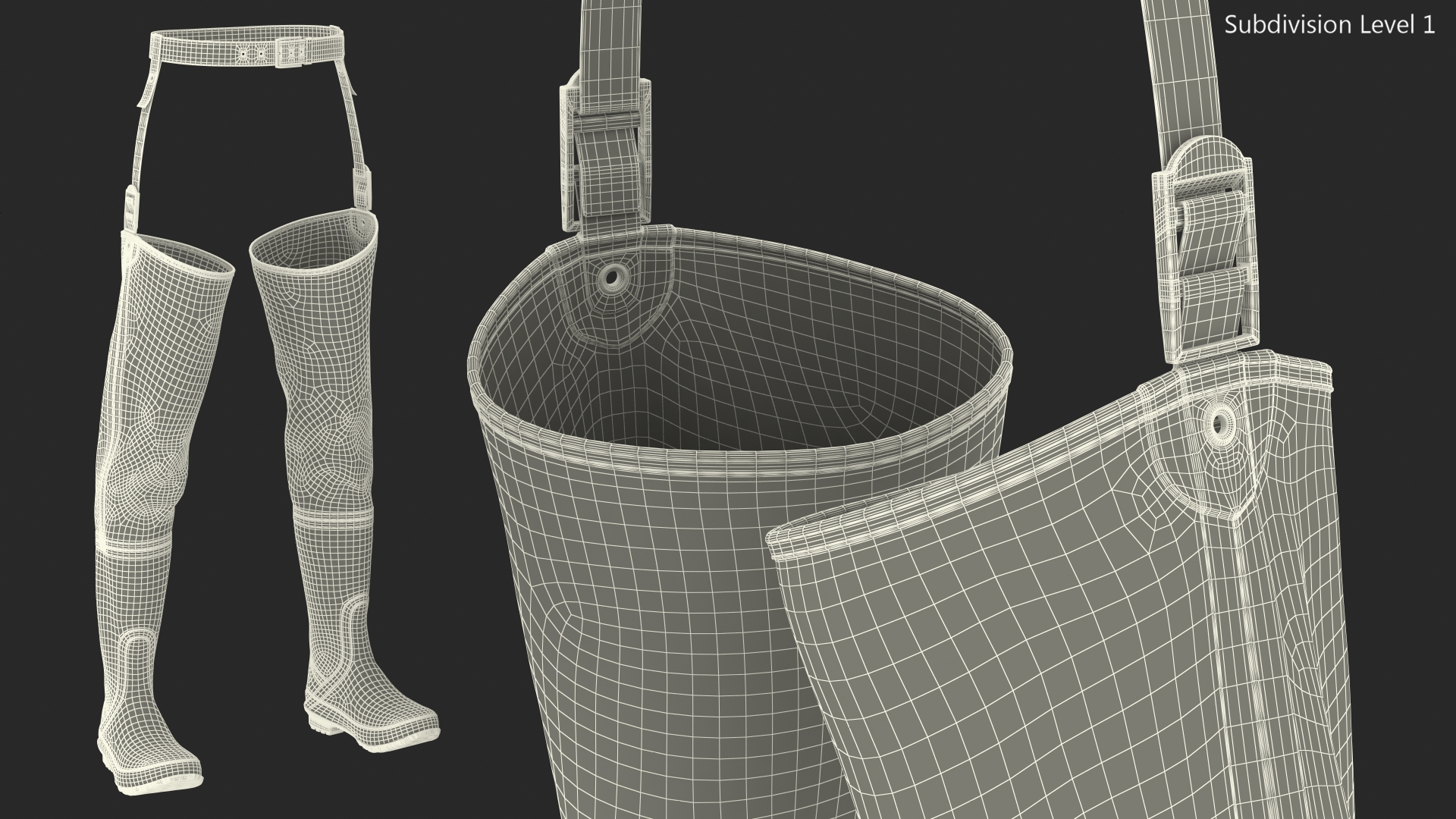The image size is (1456, 819).
Task: Click the left strap clip buckle in close-up
Action: click(605, 152)
